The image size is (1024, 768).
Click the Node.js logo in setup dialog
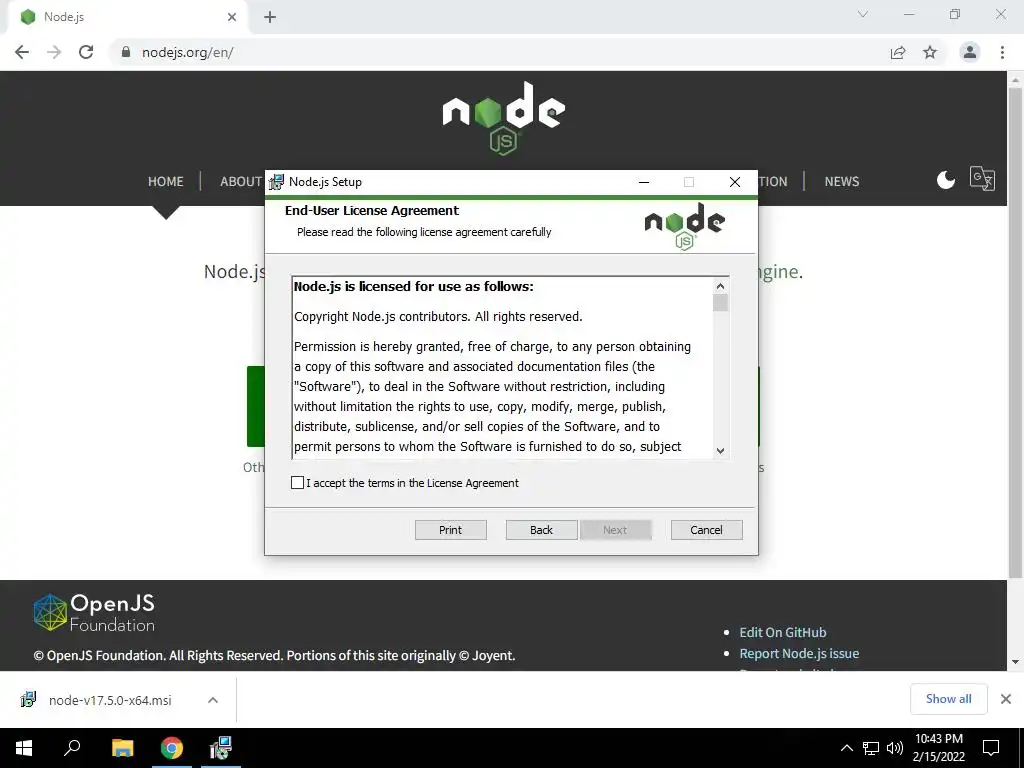click(x=684, y=226)
